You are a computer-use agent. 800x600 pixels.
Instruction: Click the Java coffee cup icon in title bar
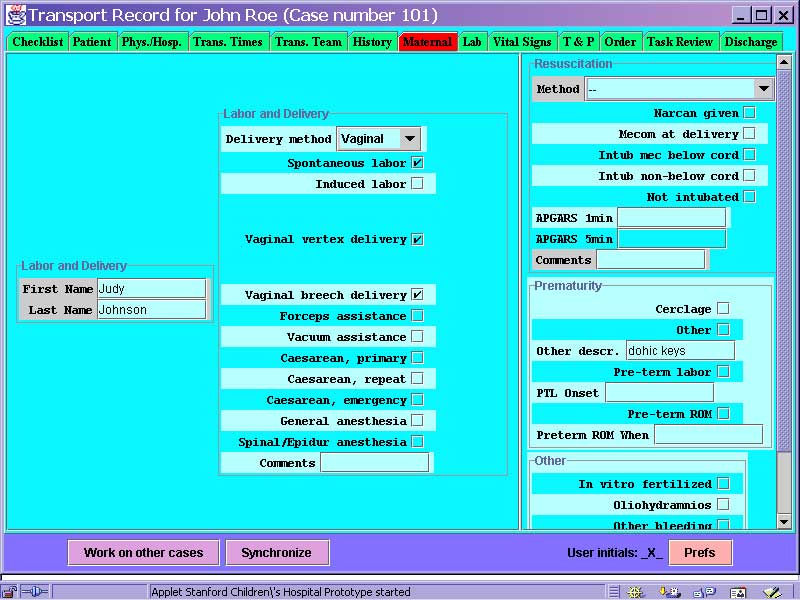coord(15,15)
